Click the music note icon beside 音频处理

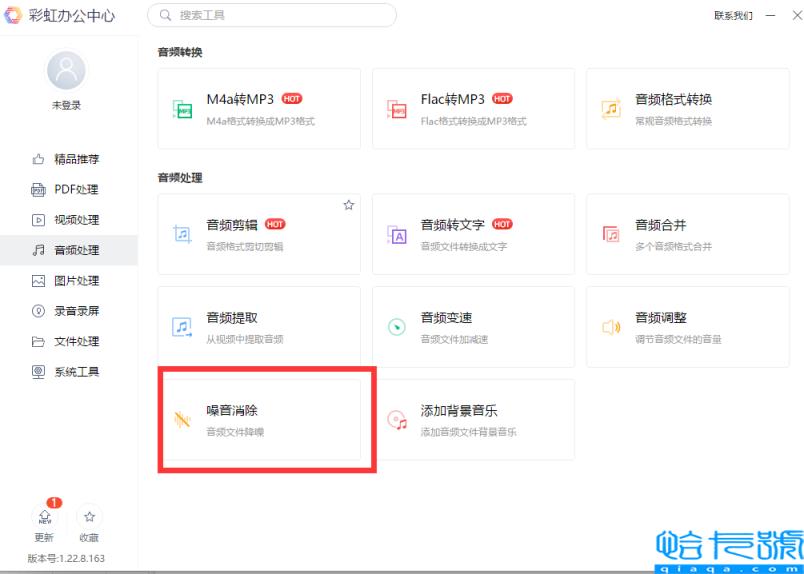38,250
